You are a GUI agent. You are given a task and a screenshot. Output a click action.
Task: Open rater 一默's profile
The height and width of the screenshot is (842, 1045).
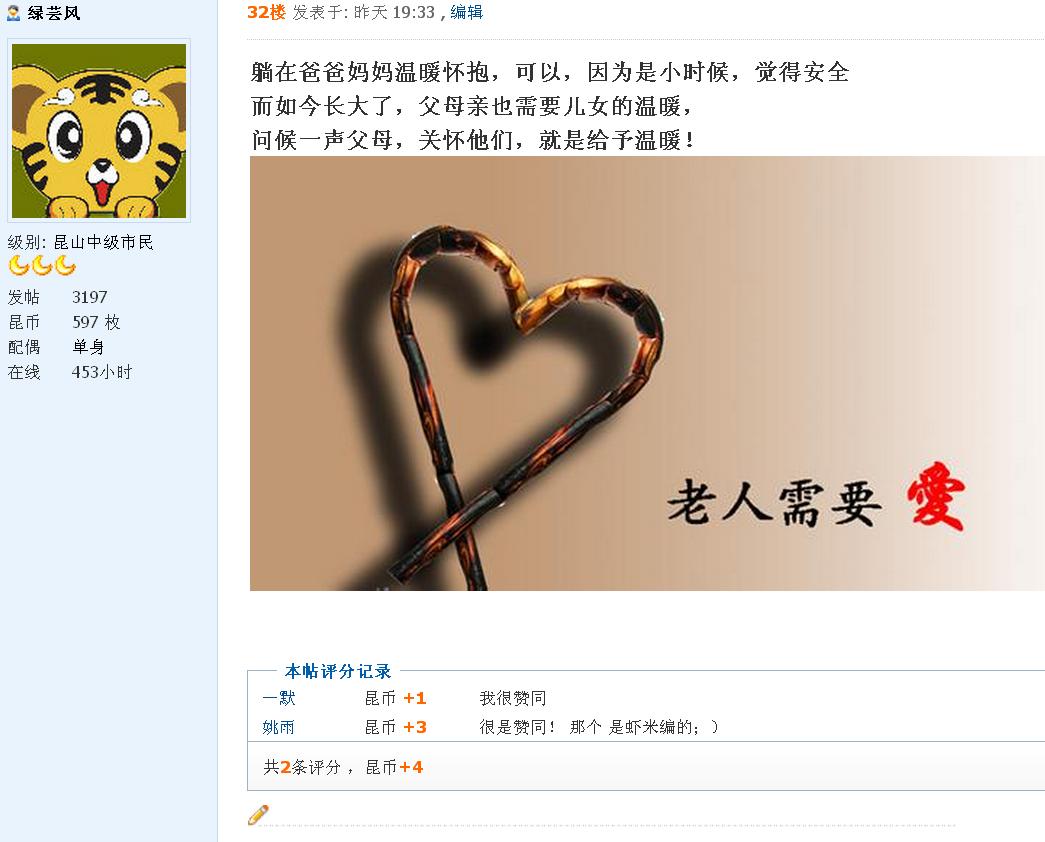279,698
